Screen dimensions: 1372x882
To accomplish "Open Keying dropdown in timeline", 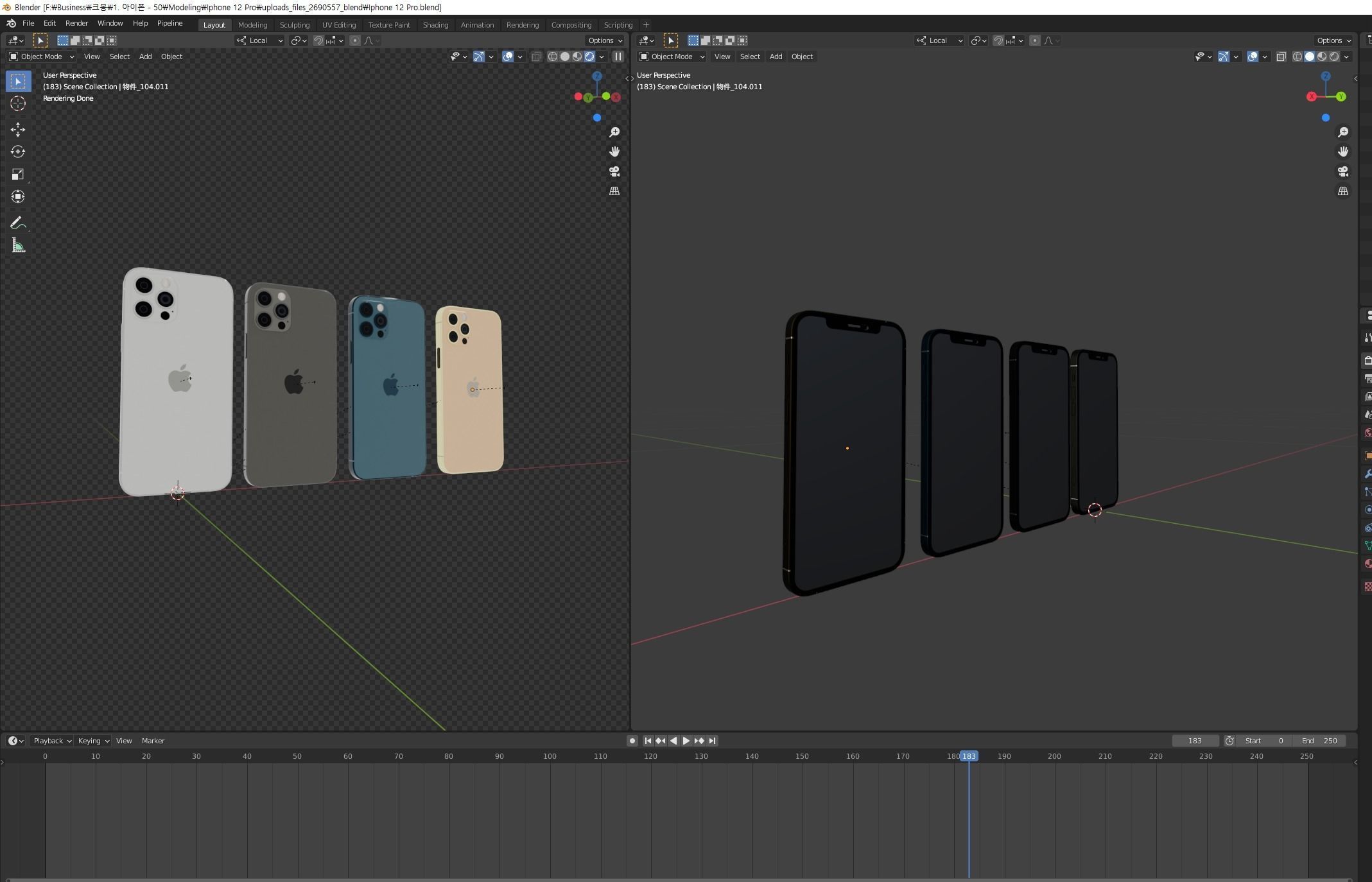I will 93,741.
